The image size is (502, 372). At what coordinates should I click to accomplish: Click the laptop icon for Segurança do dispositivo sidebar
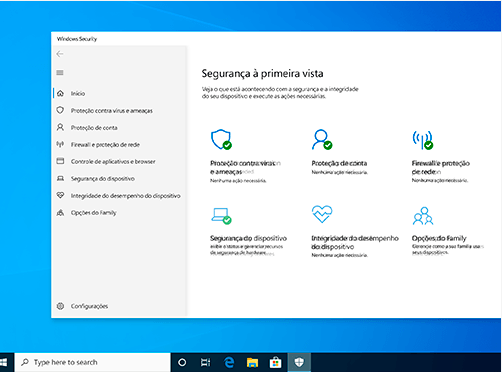[60, 179]
